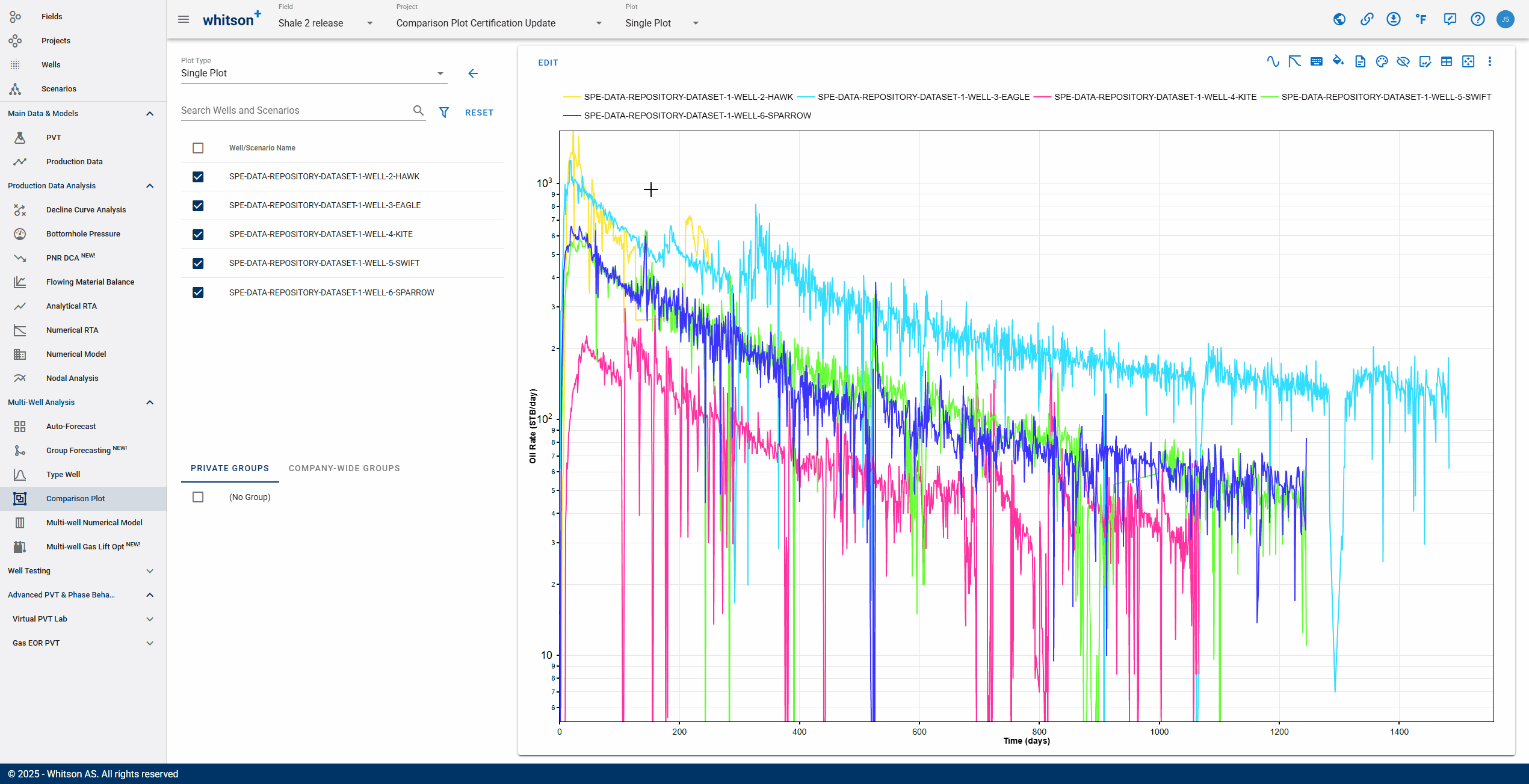The image size is (1529, 784).
Task: Click the sine wave curve icon
Action: pos(1273,61)
